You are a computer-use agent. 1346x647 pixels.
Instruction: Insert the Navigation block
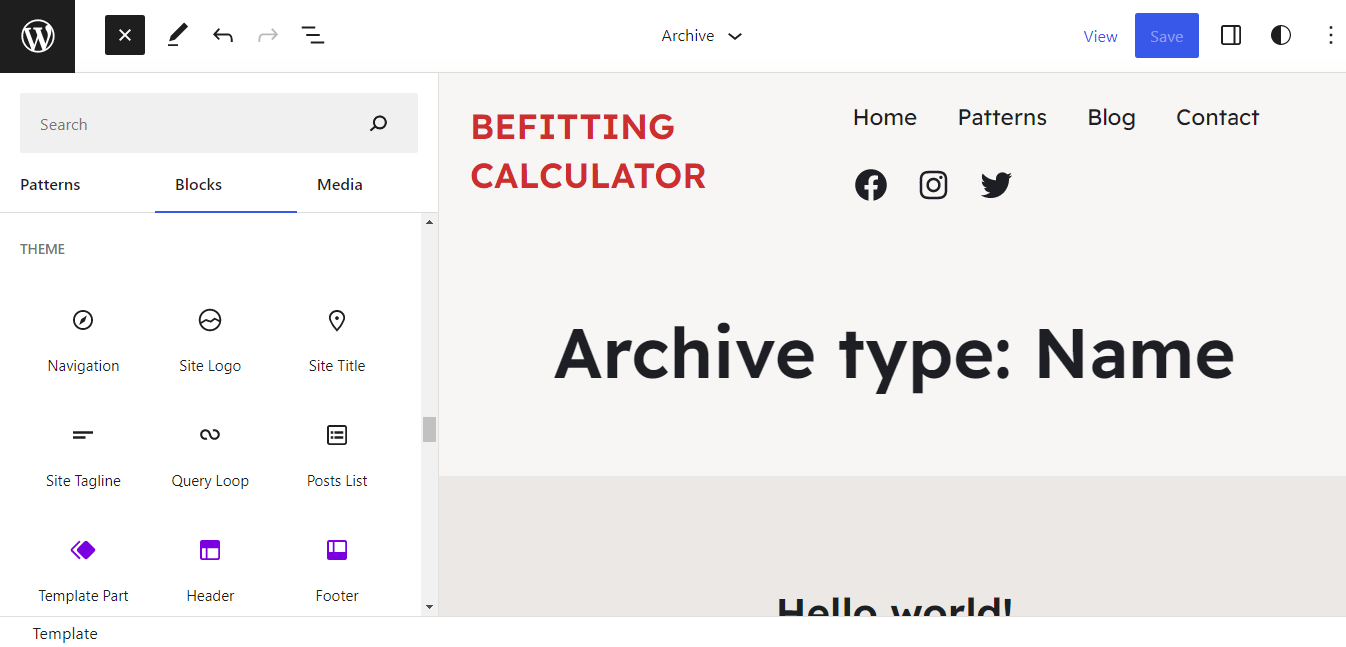(x=83, y=338)
